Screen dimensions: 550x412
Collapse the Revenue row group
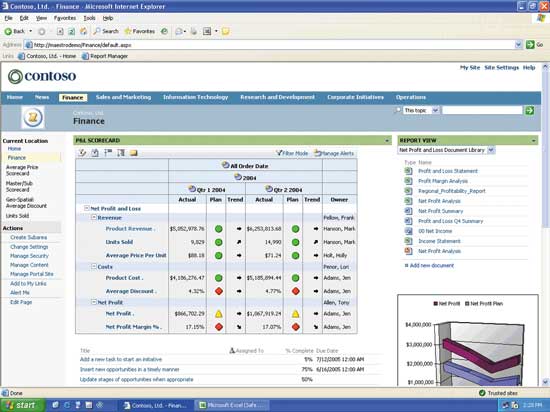click(x=94, y=217)
